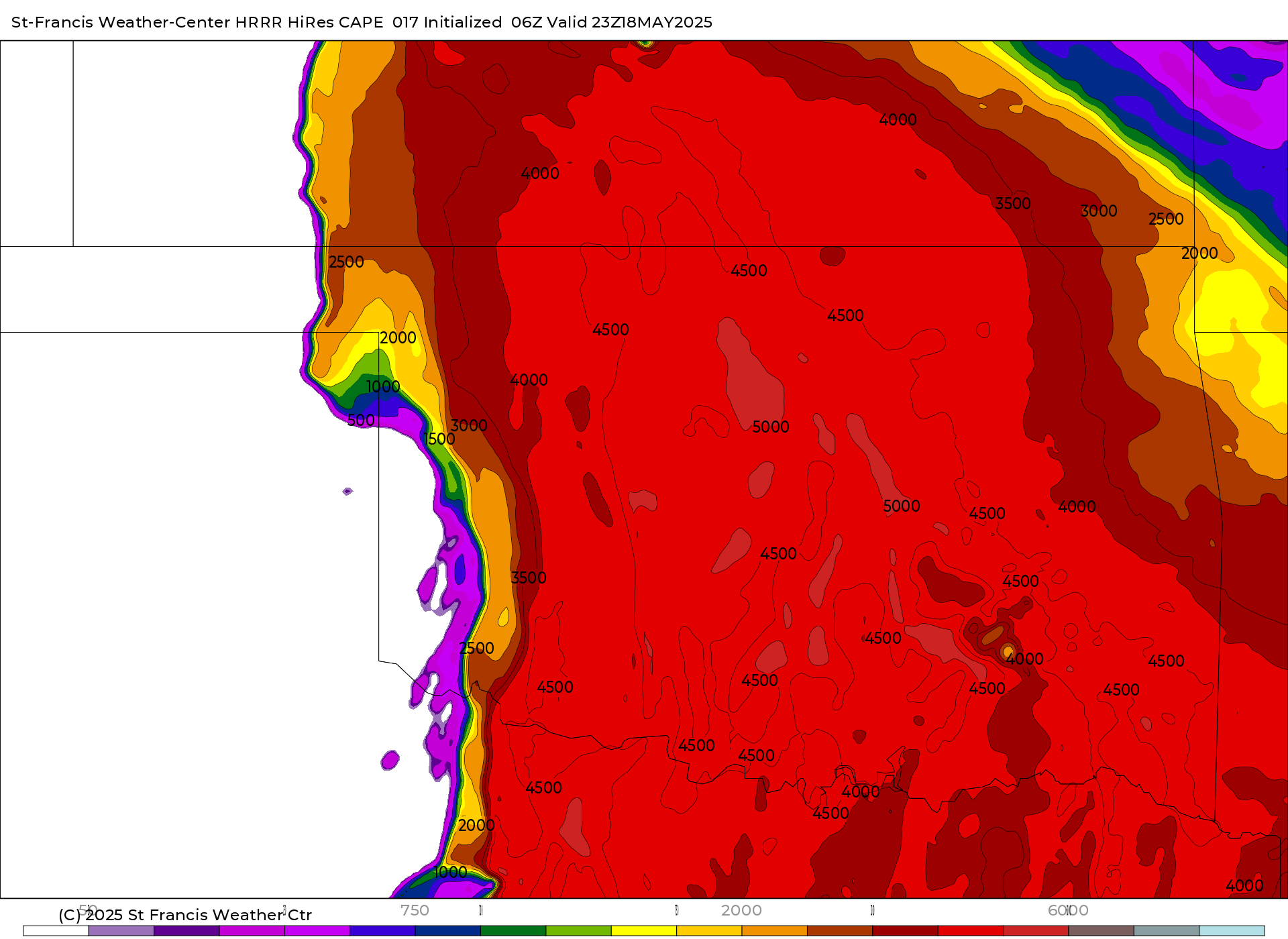The height and width of the screenshot is (939, 1288).
Task: Pick the dark green legend swatch
Action: click(x=513, y=931)
